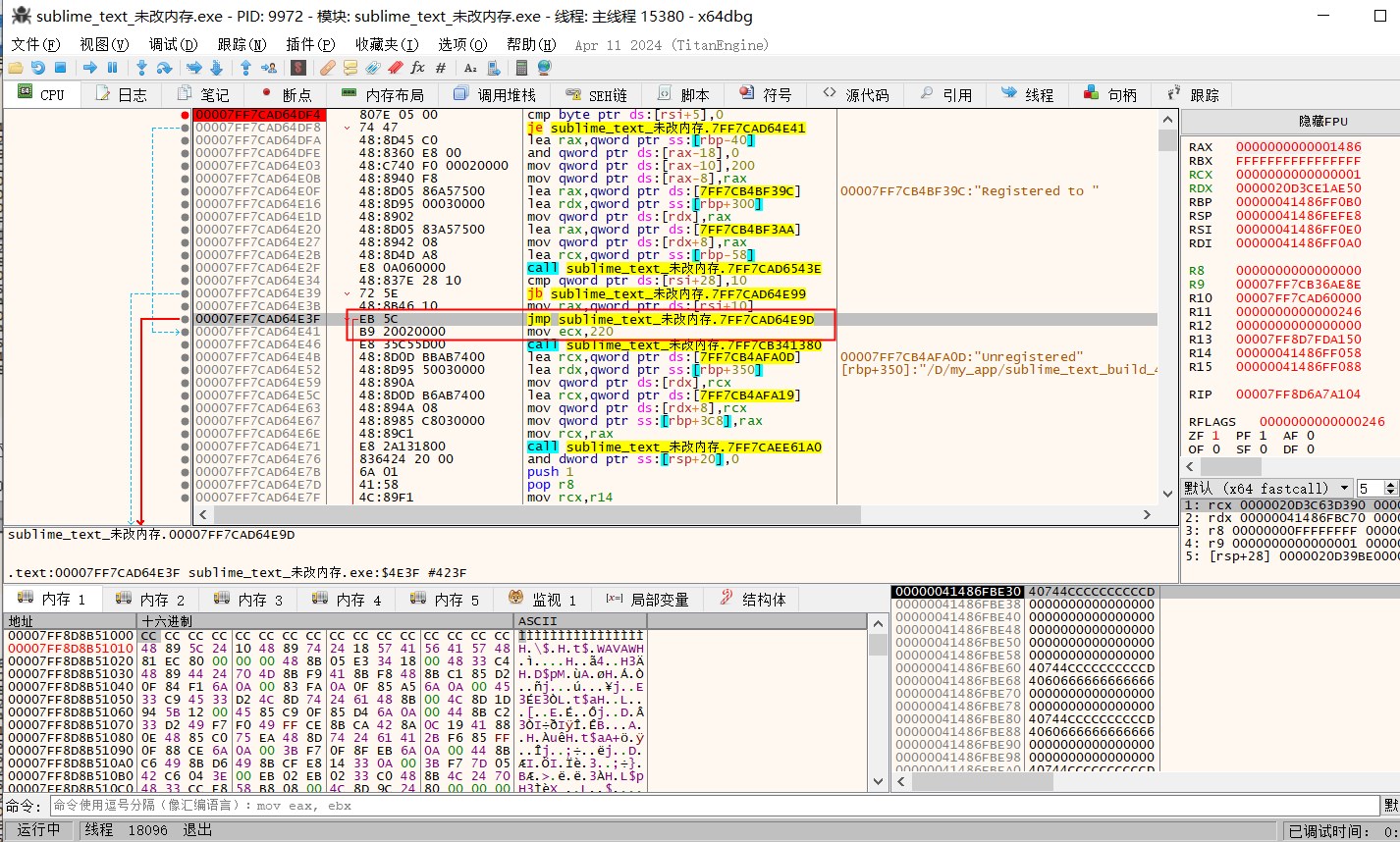Image resolution: width=1400 pixels, height=842 pixels.
Task: Select the 局部变量 locals tab
Action: click(x=647, y=600)
